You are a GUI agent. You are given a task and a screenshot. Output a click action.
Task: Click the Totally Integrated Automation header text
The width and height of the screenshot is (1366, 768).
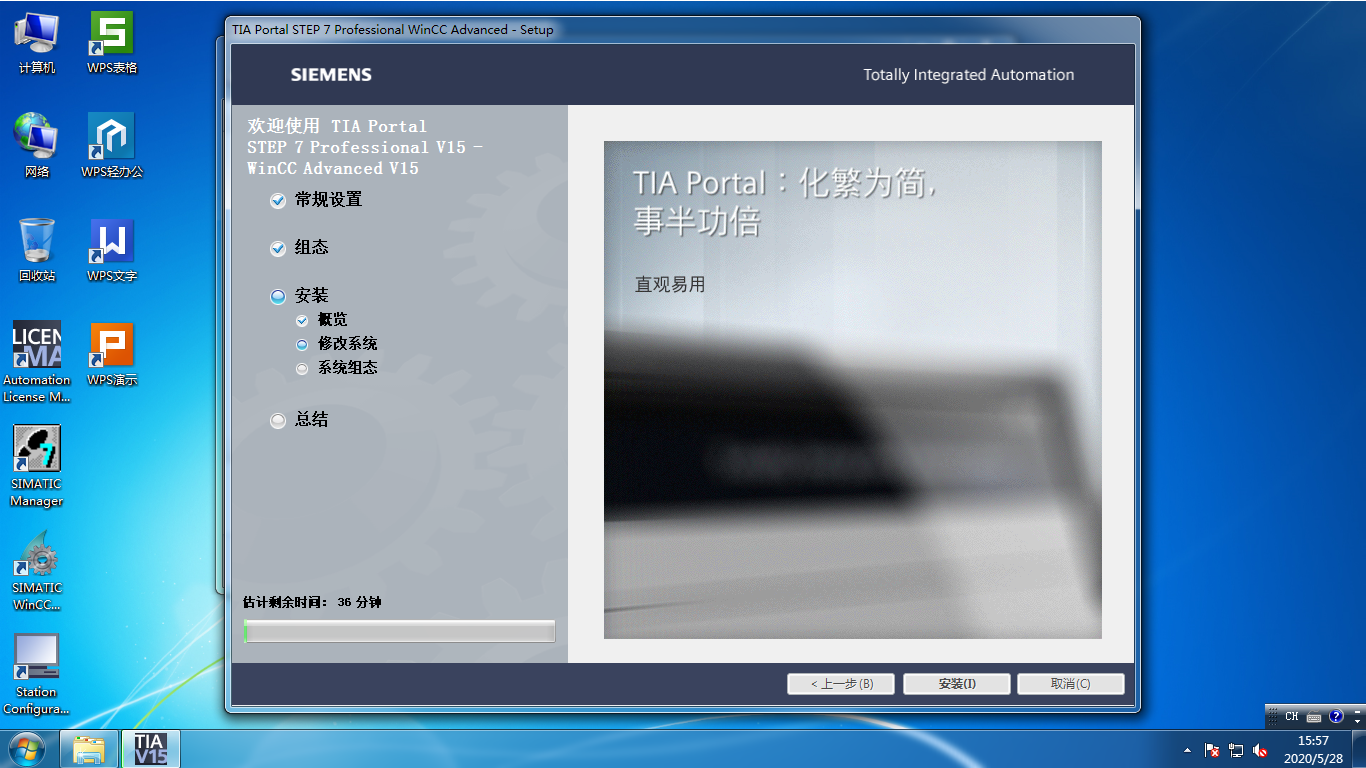[969, 75]
